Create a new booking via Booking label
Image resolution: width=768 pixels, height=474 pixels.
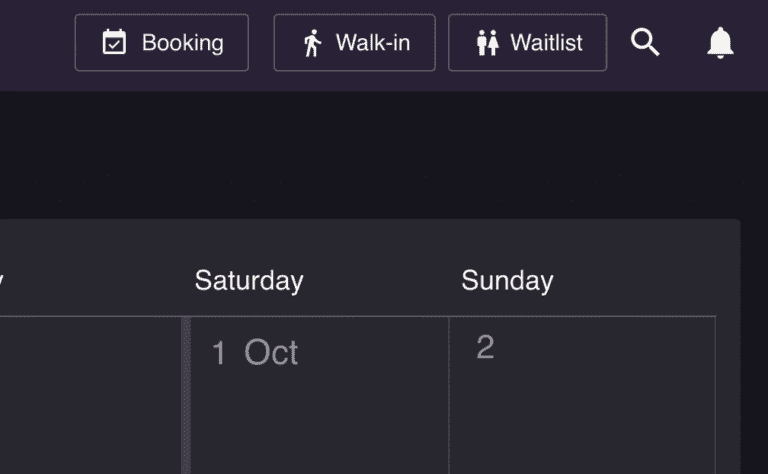tap(182, 43)
